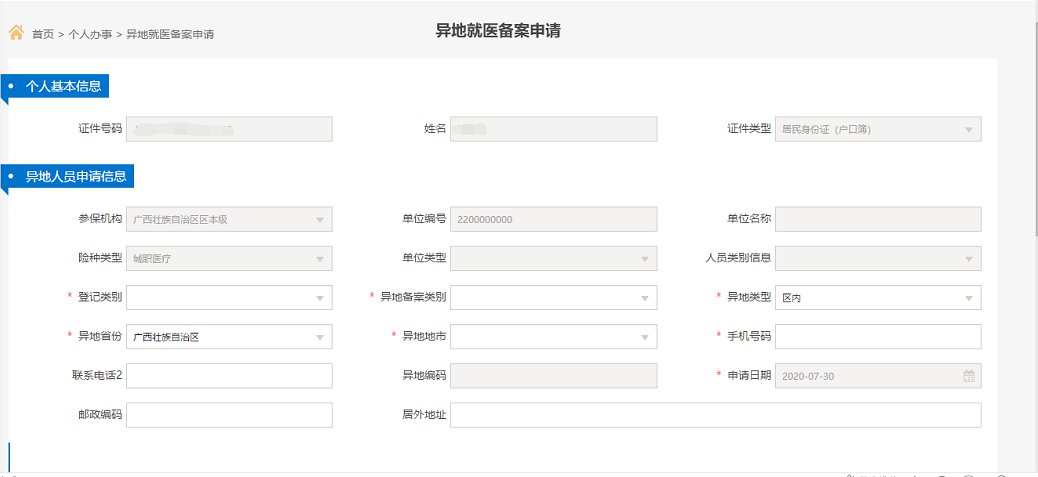Go to 首页 breadcrumb link

(43, 34)
